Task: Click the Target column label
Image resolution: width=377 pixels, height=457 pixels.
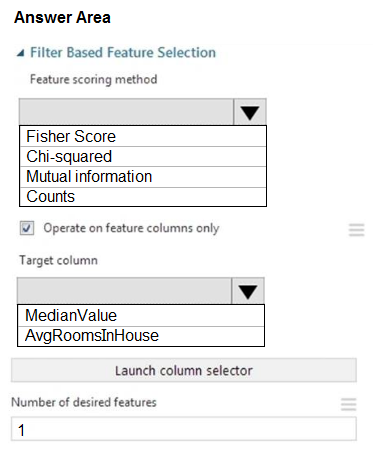Action: coord(58,260)
